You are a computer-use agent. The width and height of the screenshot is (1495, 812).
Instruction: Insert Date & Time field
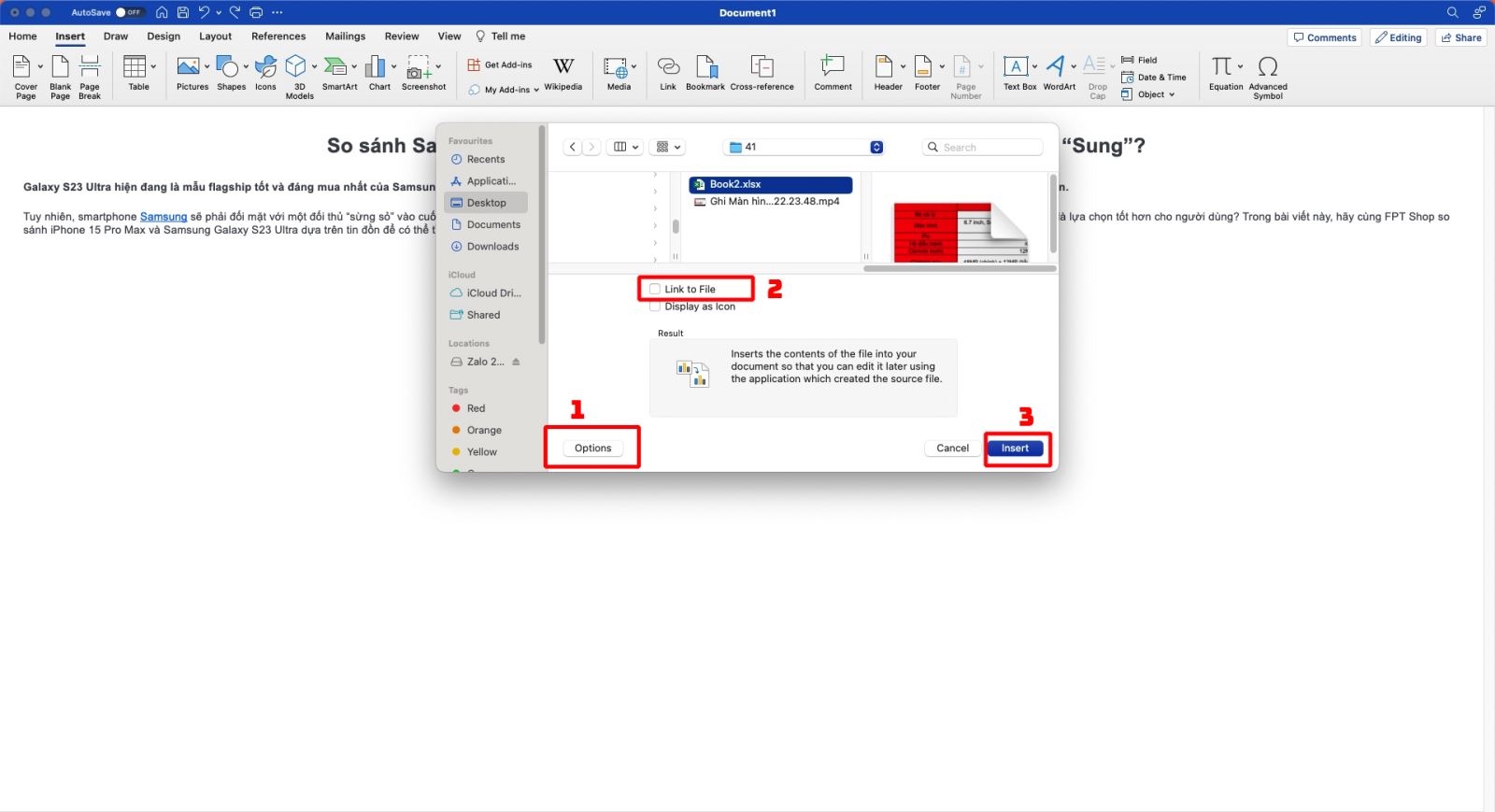(x=1154, y=78)
